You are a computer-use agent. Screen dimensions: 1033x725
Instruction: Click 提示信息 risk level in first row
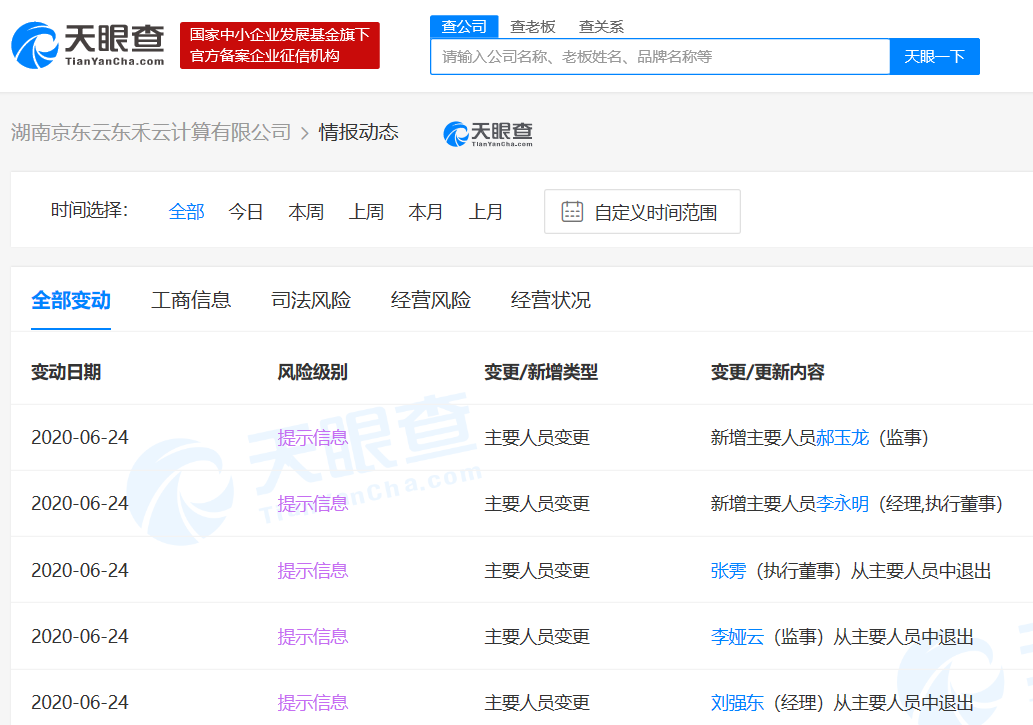coord(313,438)
